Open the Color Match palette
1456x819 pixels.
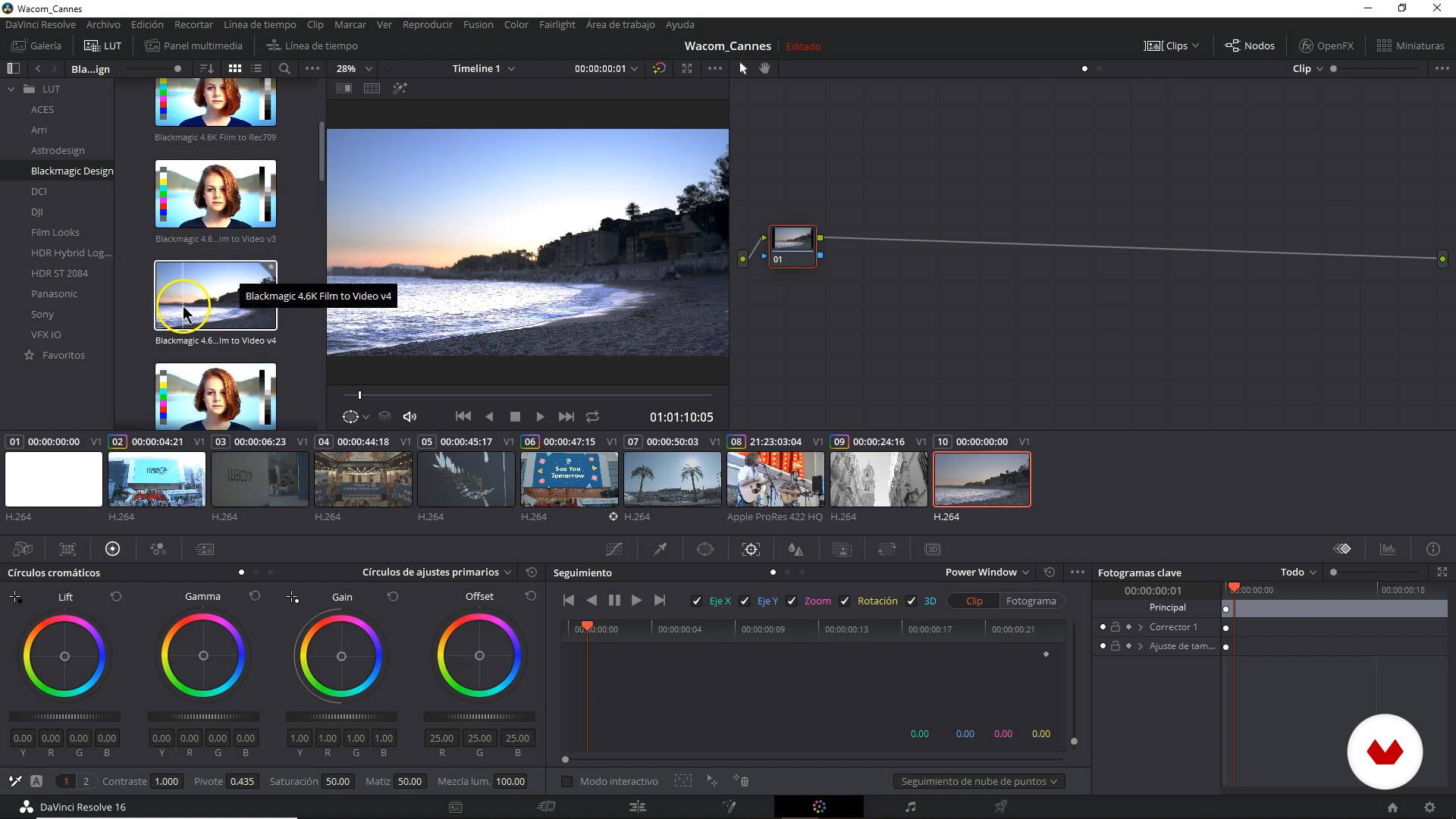point(67,549)
